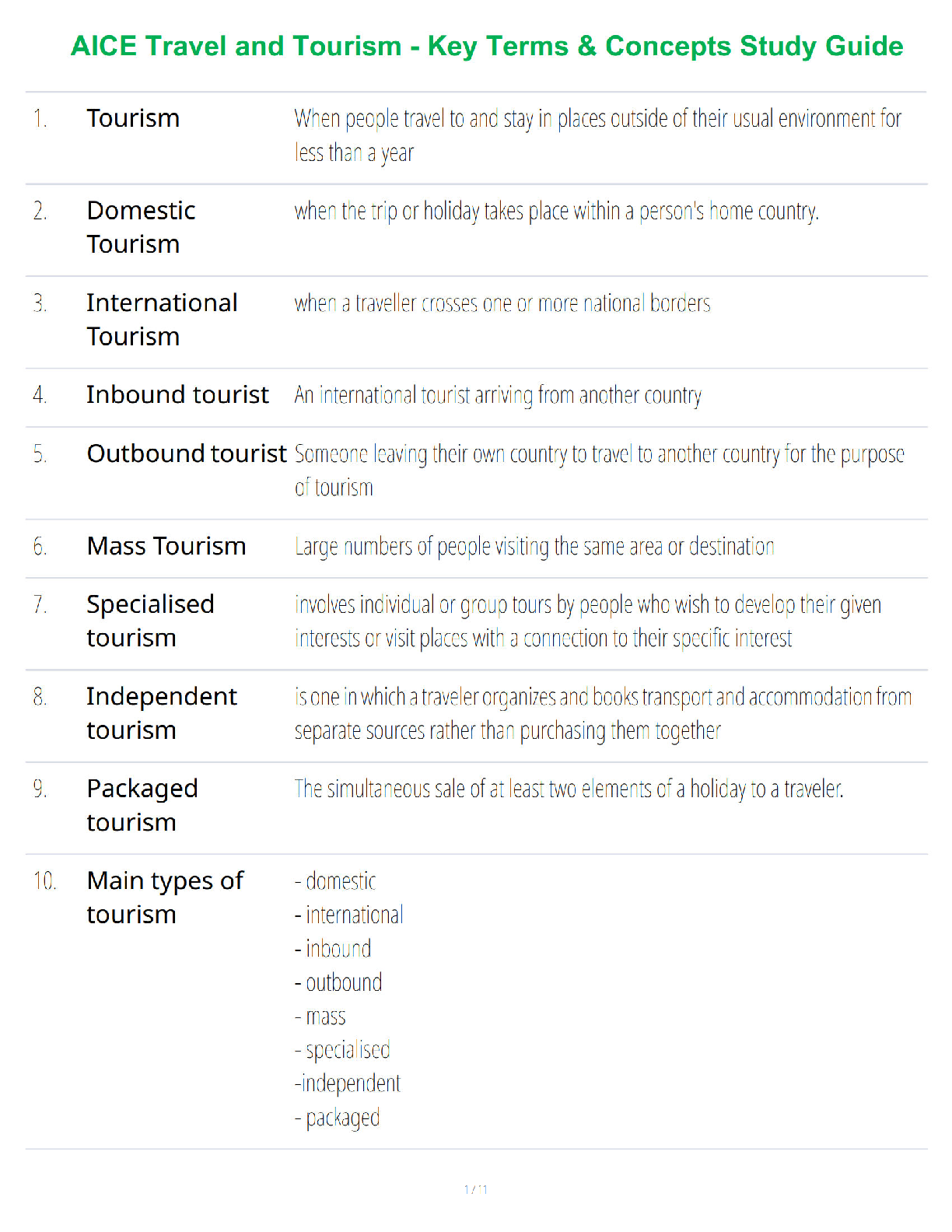Select the "Mass Tourism" term
Viewport: 952px width, 1232px height.
tap(166, 546)
